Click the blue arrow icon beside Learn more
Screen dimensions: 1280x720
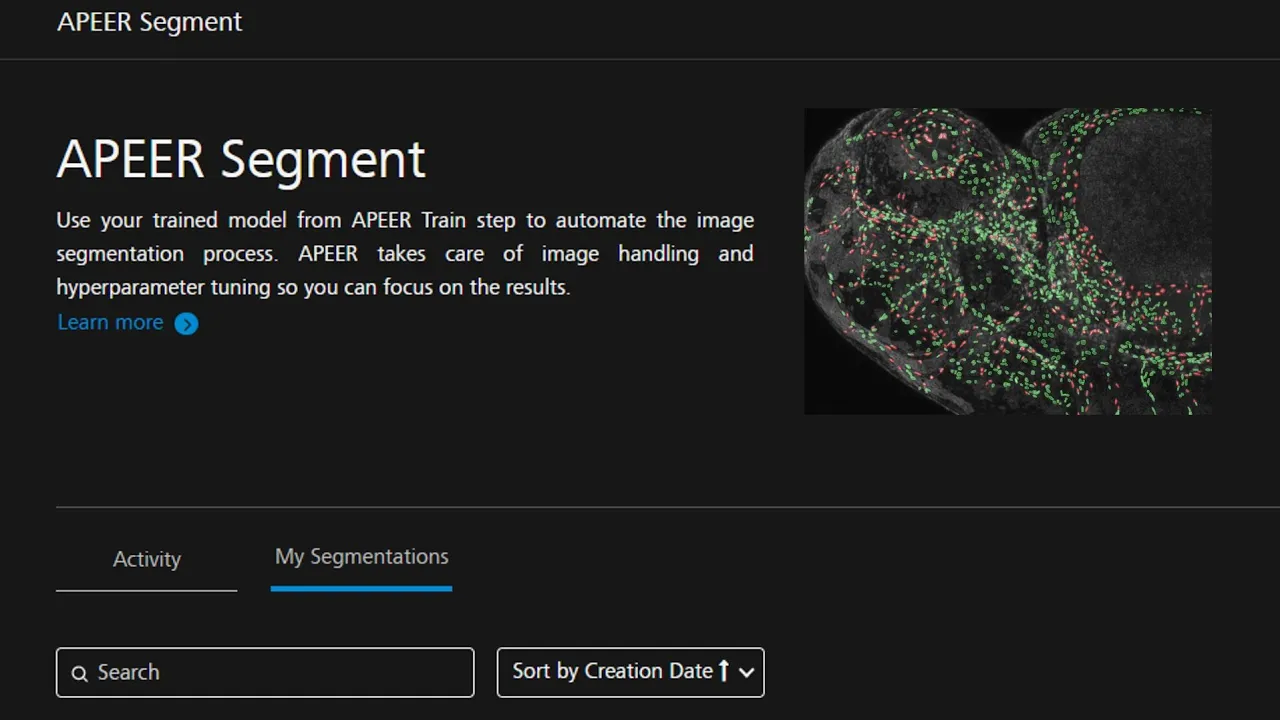tap(186, 323)
